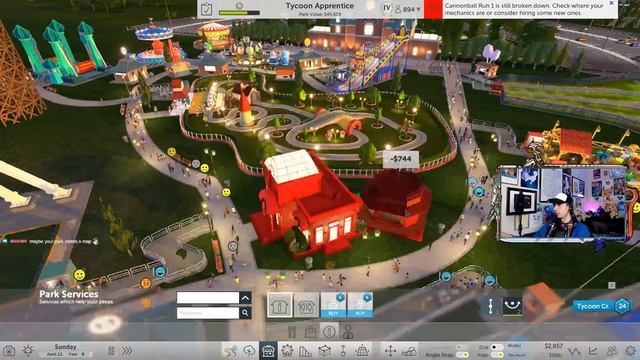Collapse the filter dropdown with up chevron
The image size is (640, 360).
pyautogui.click(x=245, y=298)
